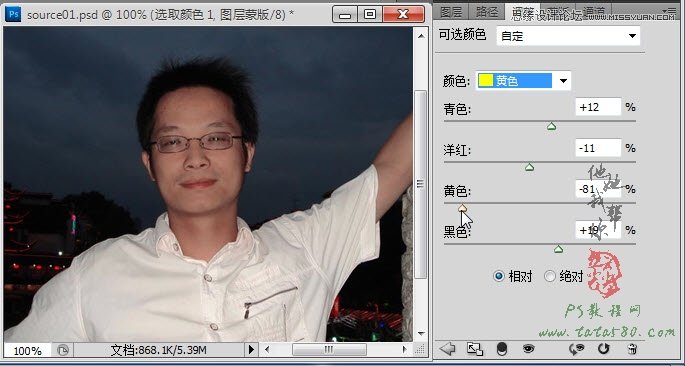Viewport: 685px width, 366px height.
Task: Switch to the 路径 tab
Action: pos(486,12)
